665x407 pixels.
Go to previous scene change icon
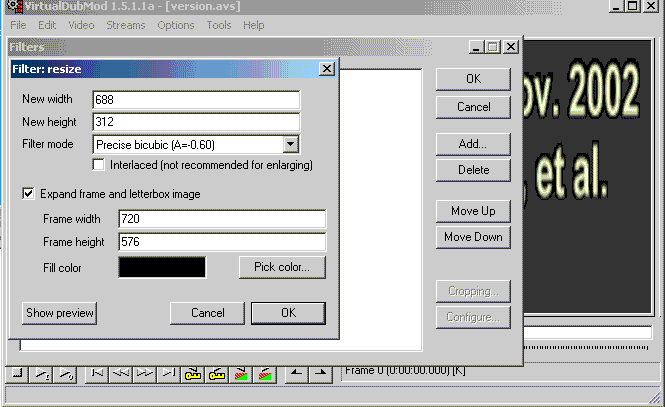tap(240, 374)
